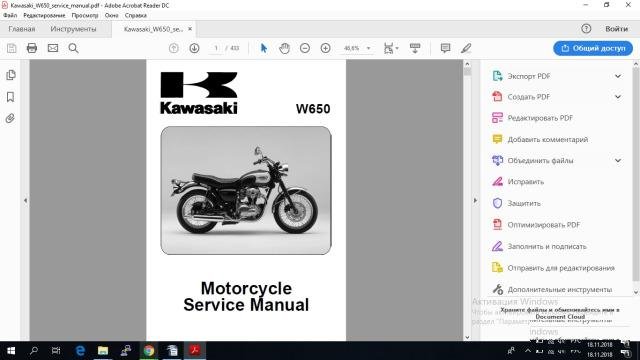Viewport: 640px width, 360px height.
Task: Open the bookmarks panel
Action: click(x=11, y=97)
